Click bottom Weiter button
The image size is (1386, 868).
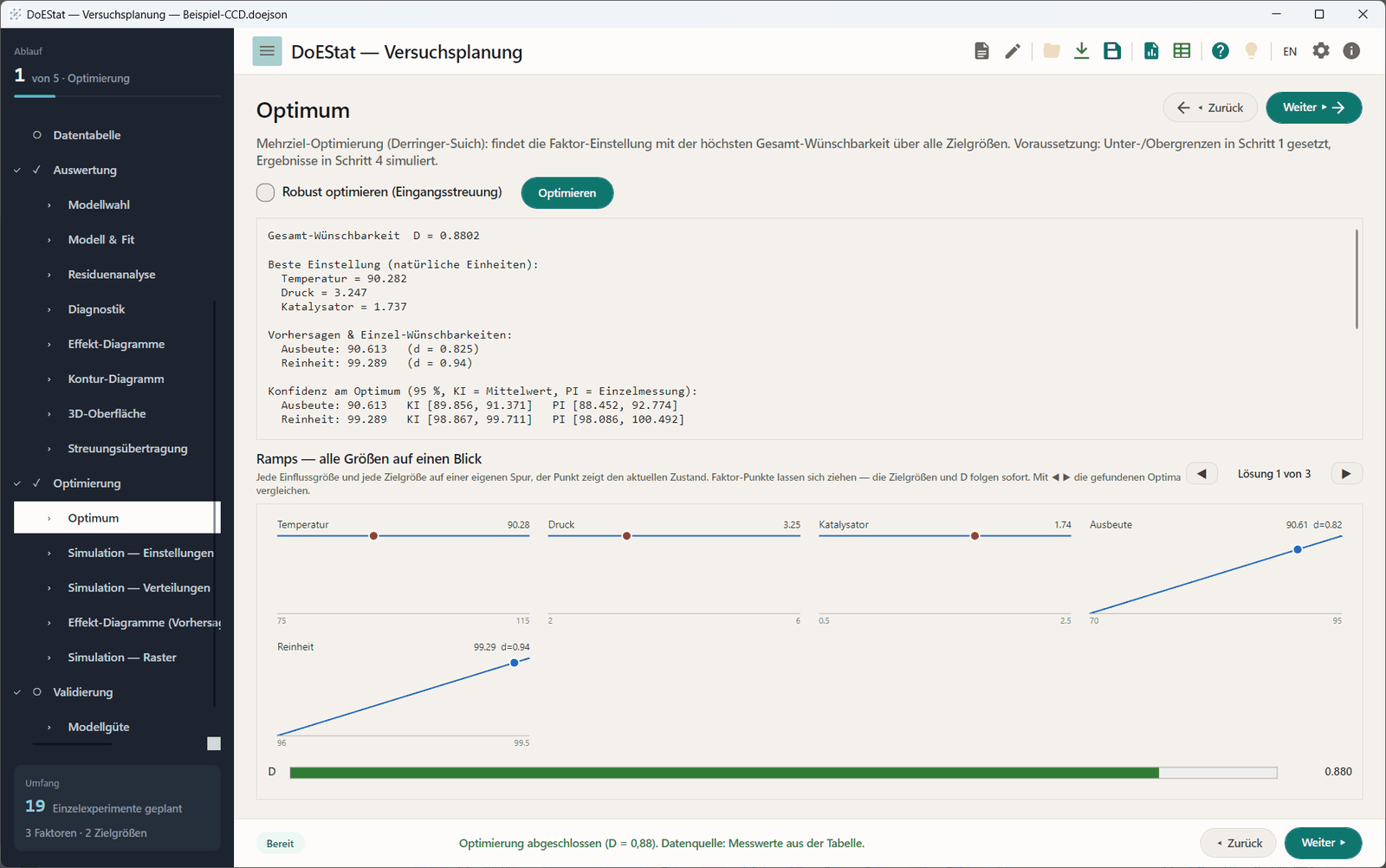1324,843
